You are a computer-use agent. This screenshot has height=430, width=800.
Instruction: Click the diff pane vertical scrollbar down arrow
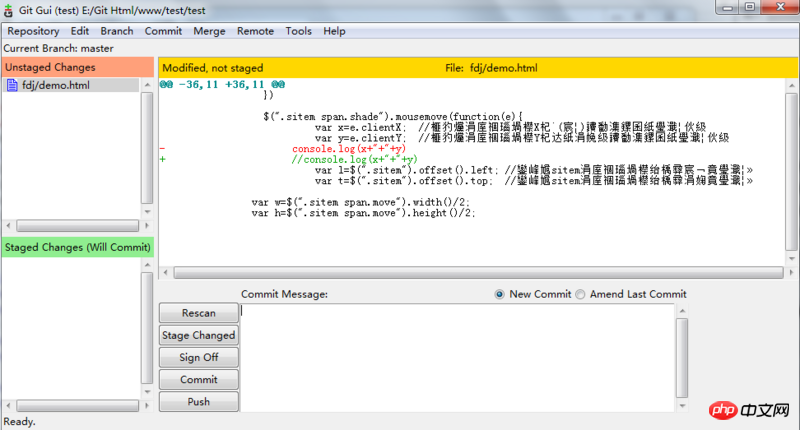(x=791, y=259)
